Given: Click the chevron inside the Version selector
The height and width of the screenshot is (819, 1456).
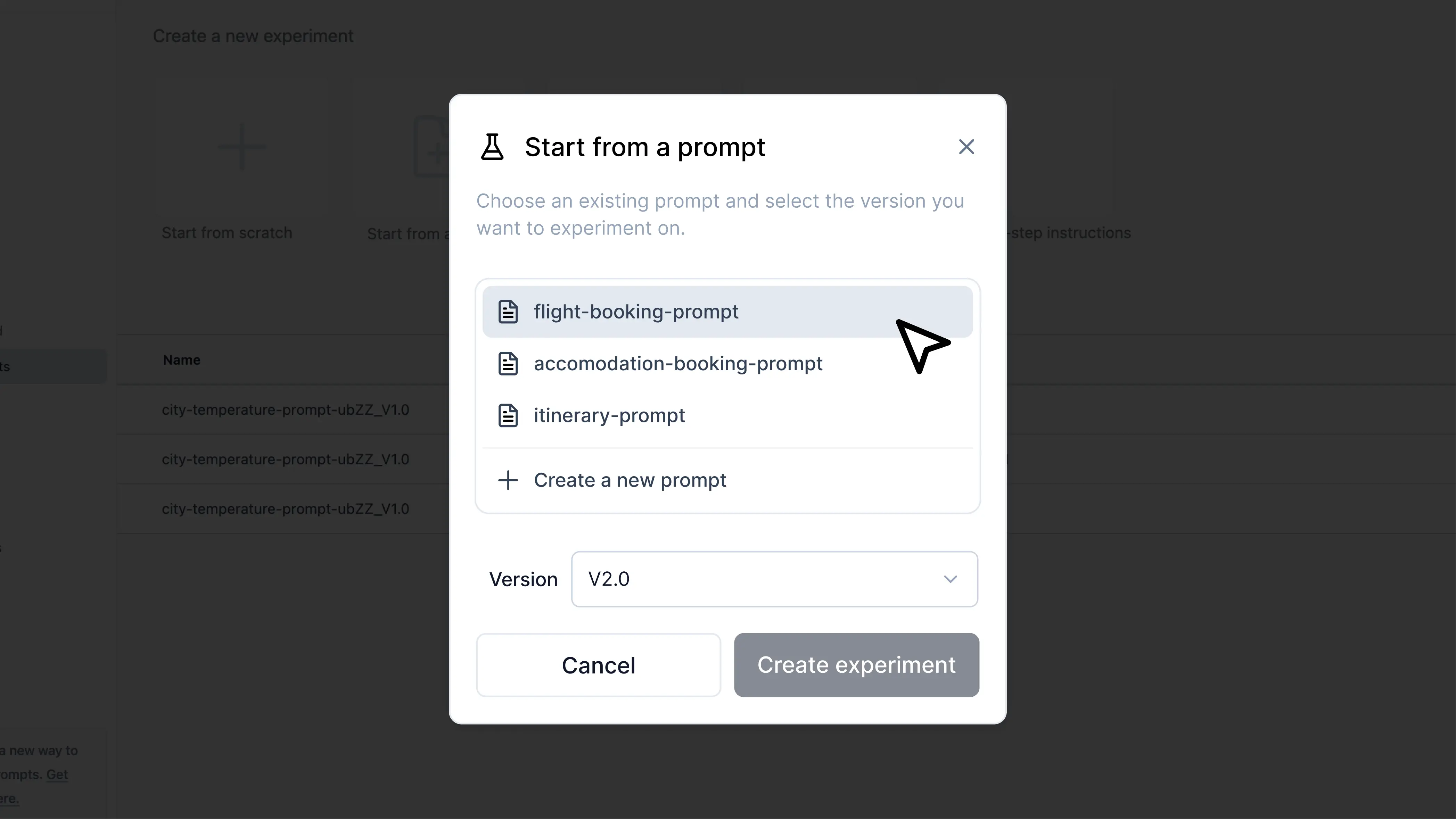Looking at the screenshot, I should 950,579.
